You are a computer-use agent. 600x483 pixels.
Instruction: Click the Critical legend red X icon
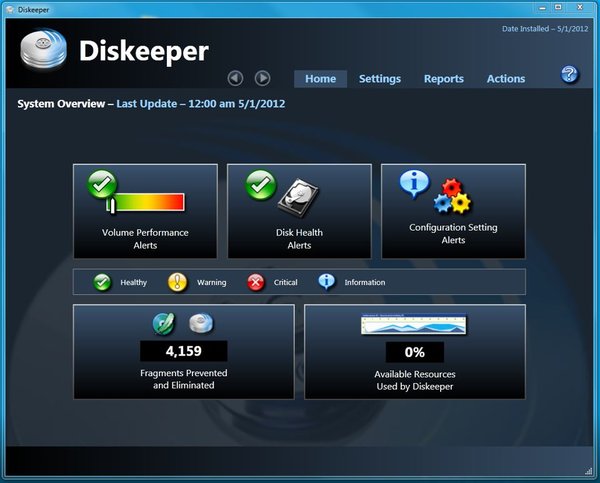tap(256, 282)
